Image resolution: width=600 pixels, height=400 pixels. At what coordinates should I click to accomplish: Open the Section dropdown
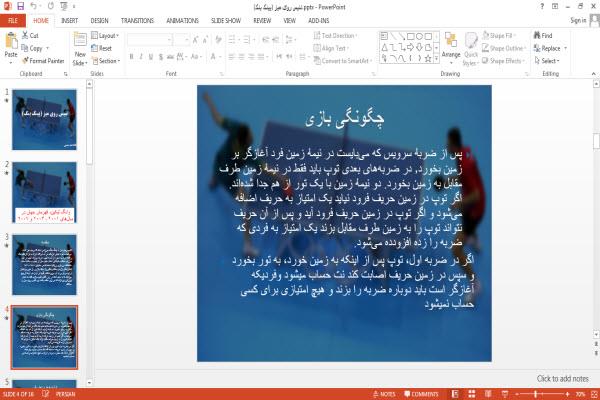tap(106, 61)
